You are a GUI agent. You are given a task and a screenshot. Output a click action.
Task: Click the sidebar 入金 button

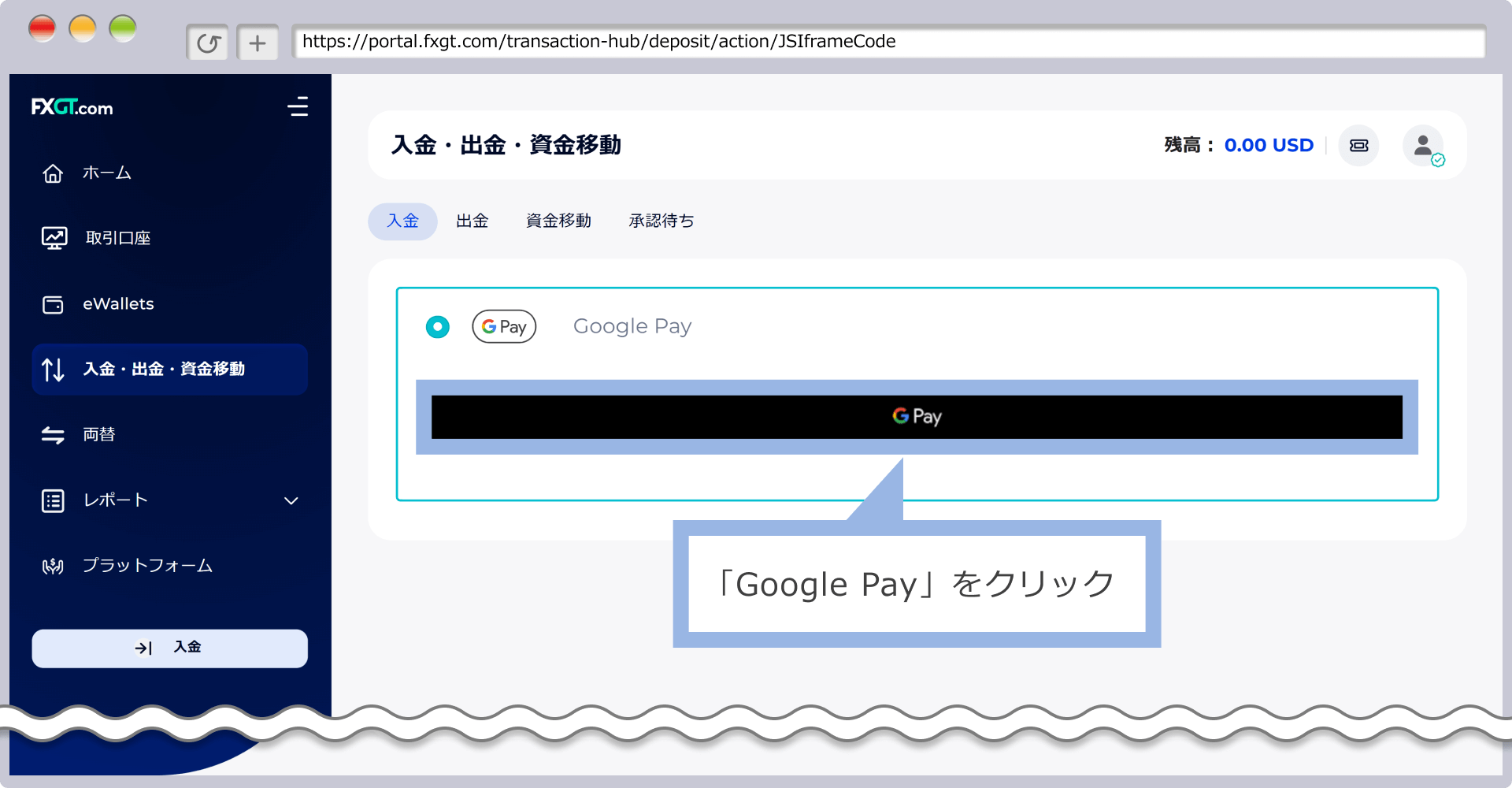(x=169, y=648)
